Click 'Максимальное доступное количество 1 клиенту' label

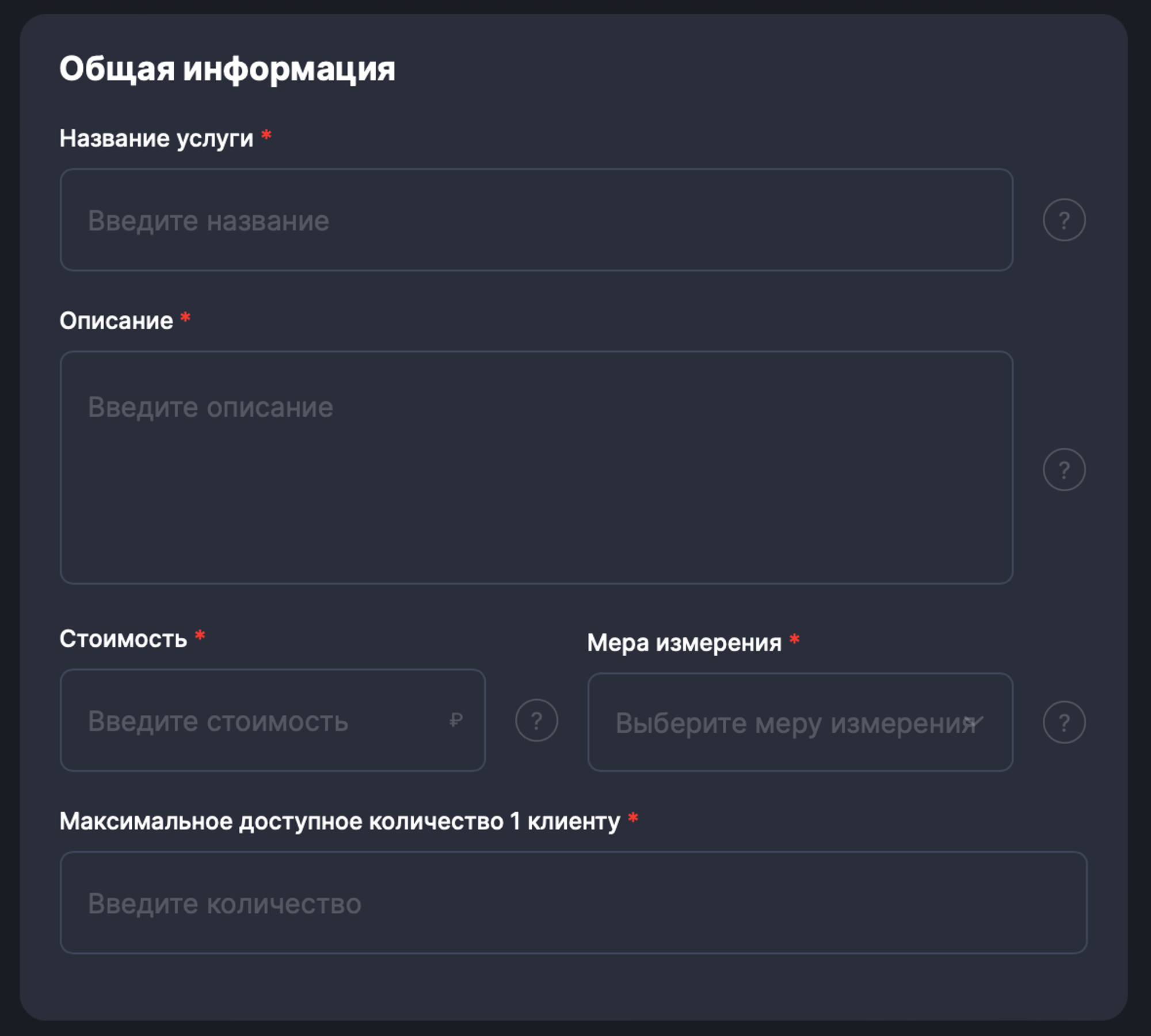click(x=340, y=821)
